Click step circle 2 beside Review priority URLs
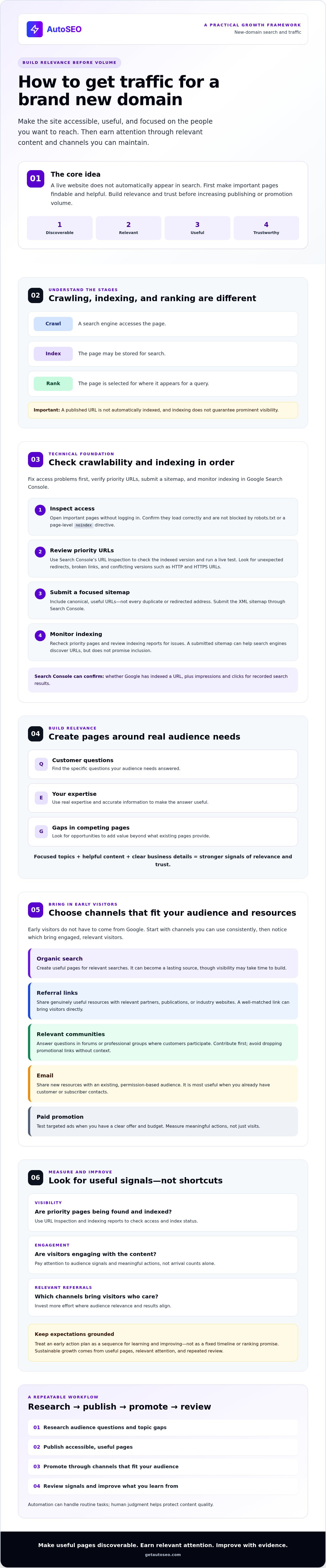Image resolution: width=326 pixels, height=1568 pixels. point(40,551)
